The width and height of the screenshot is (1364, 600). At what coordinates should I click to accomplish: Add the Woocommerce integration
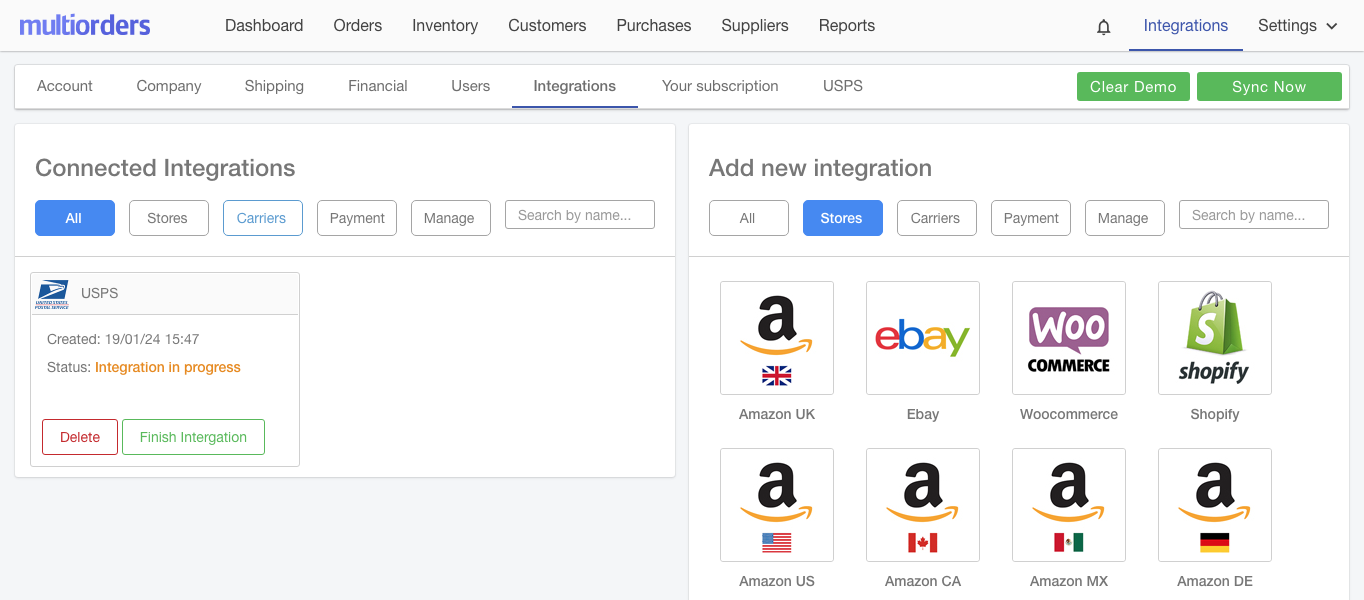tap(1069, 338)
